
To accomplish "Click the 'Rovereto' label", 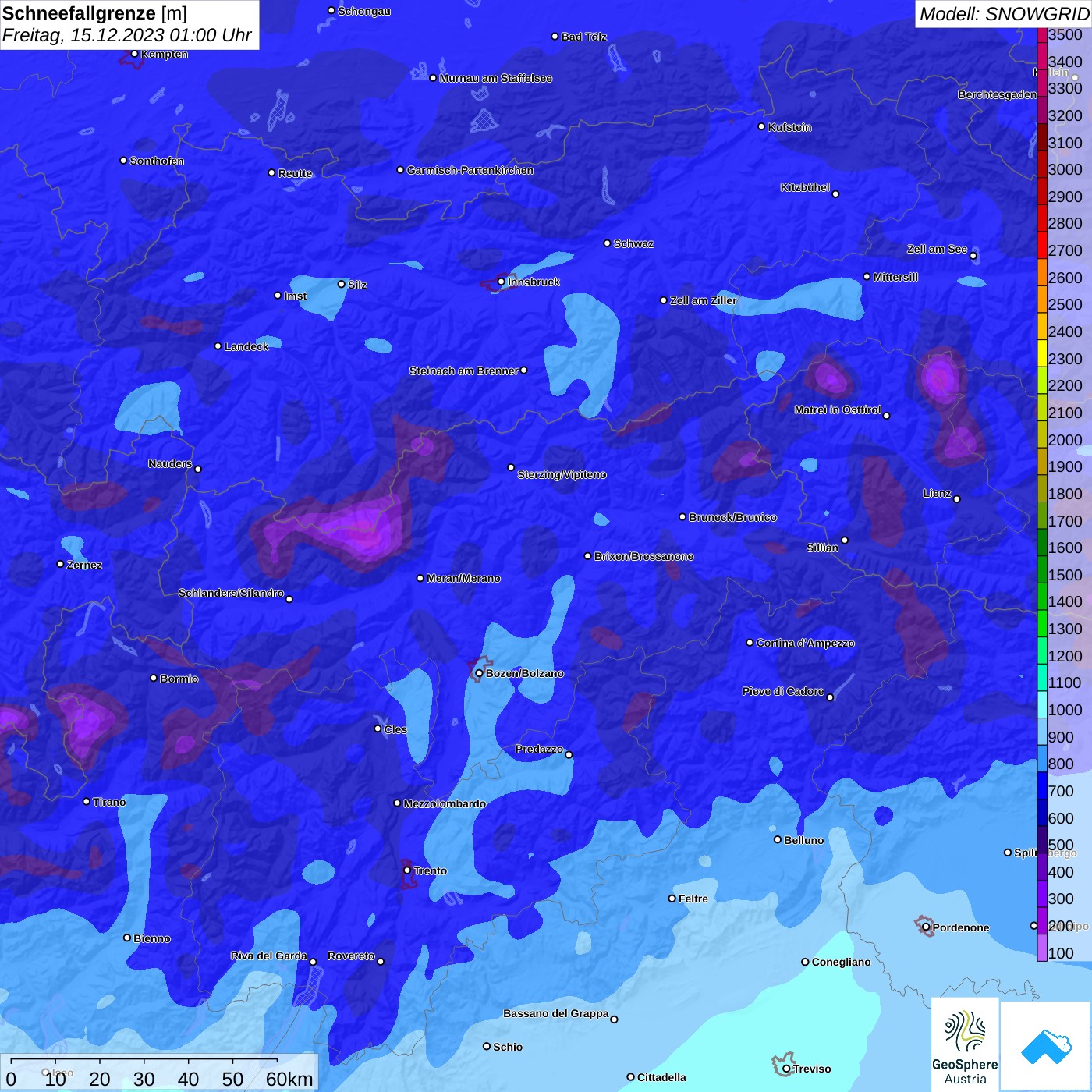I will (x=351, y=955).
